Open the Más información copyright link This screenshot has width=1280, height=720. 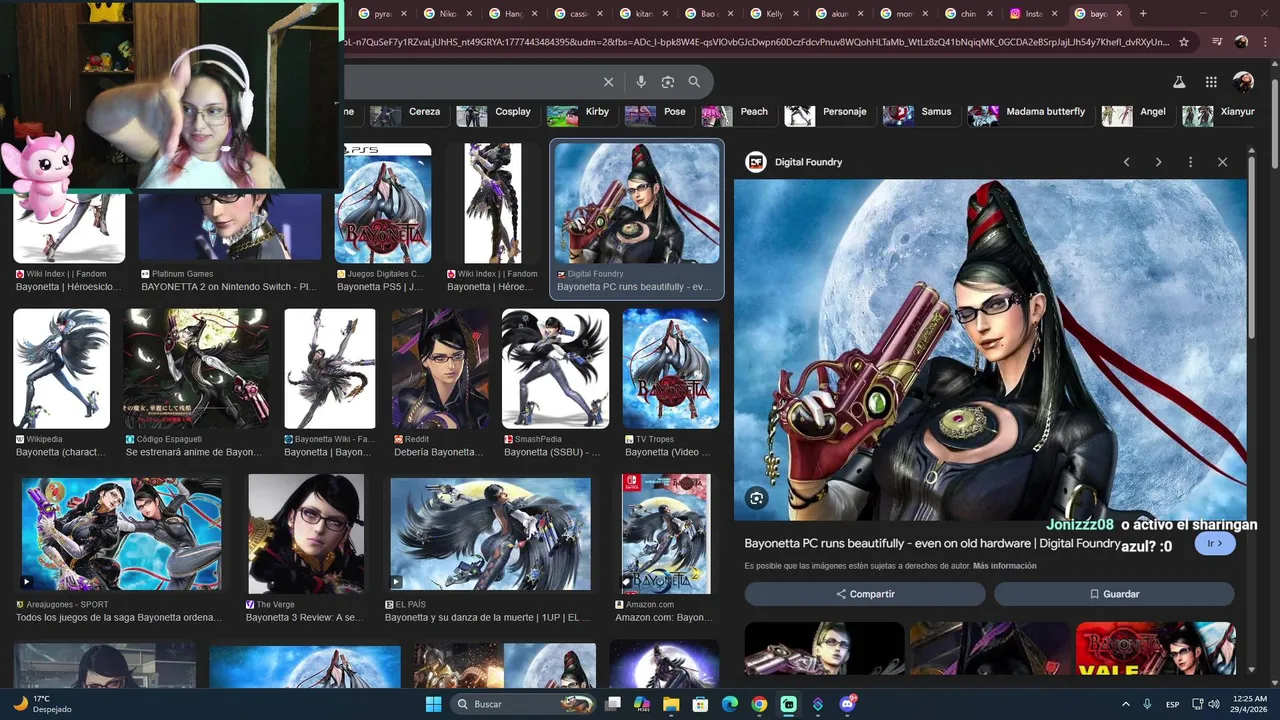coord(1004,566)
